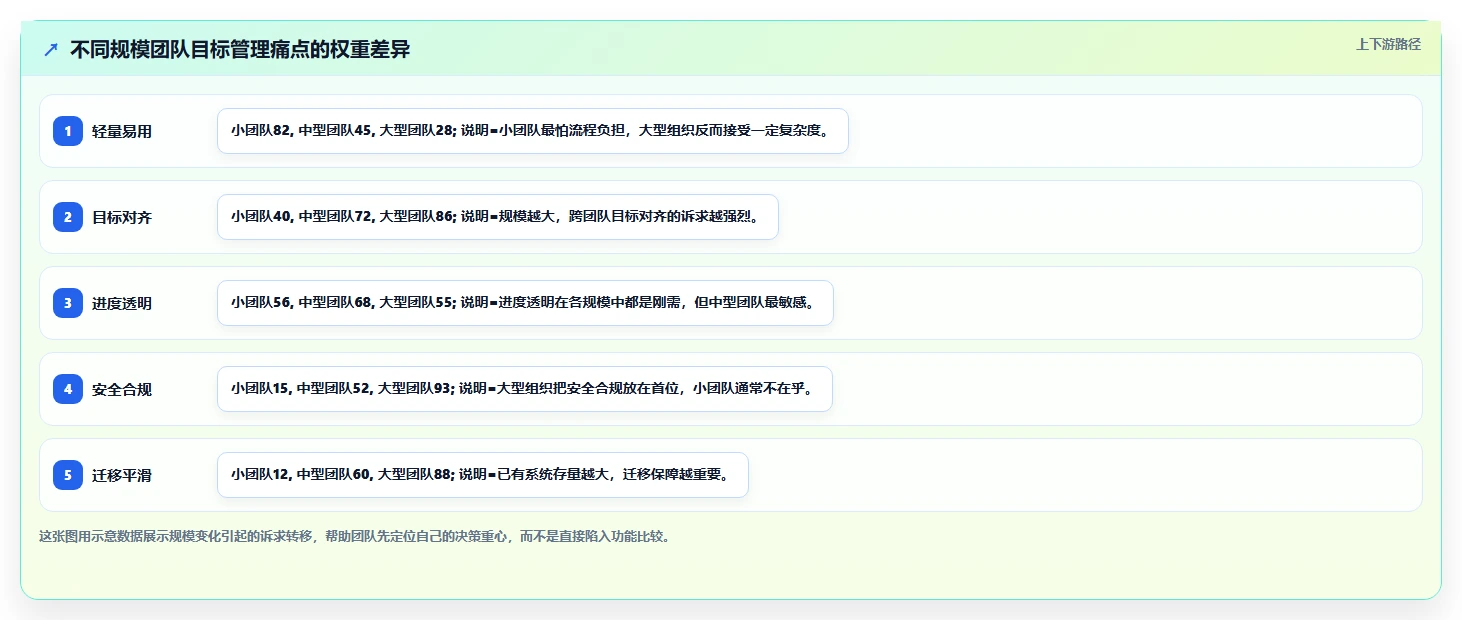
Task: Click the number 5 badge for 迁移平滑
Action: [68, 475]
